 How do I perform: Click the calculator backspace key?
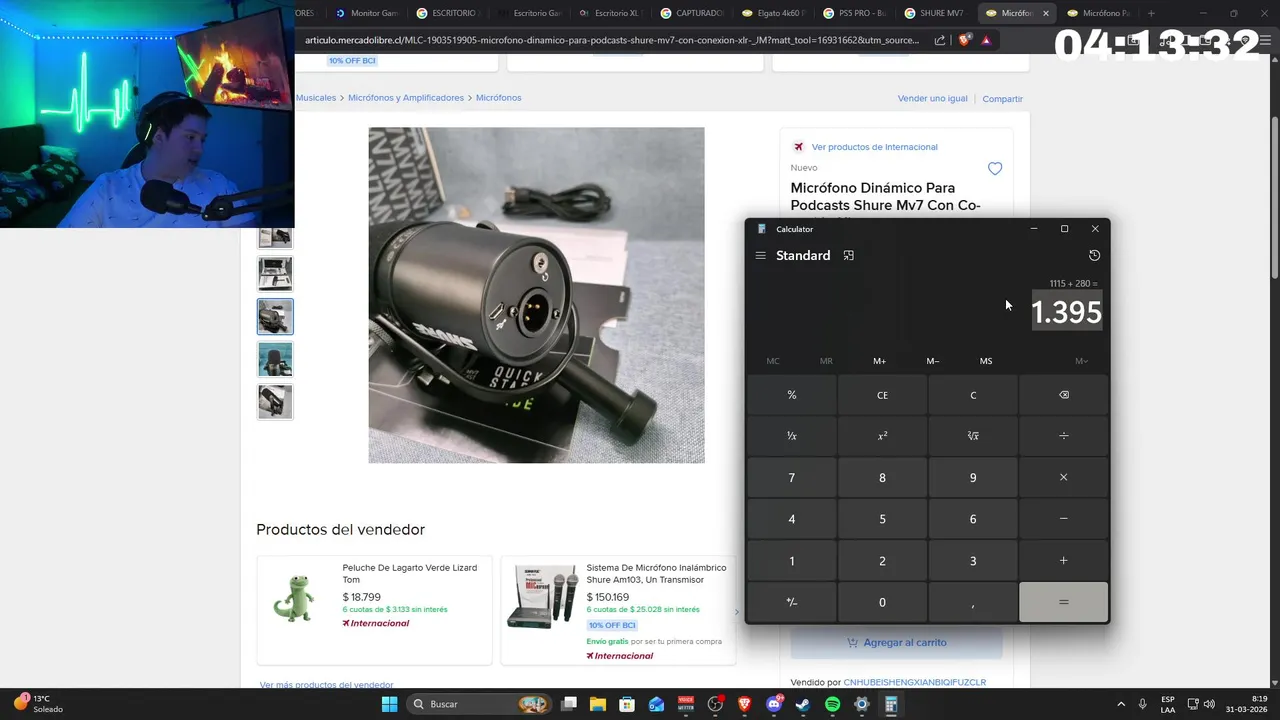tap(1063, 395)
